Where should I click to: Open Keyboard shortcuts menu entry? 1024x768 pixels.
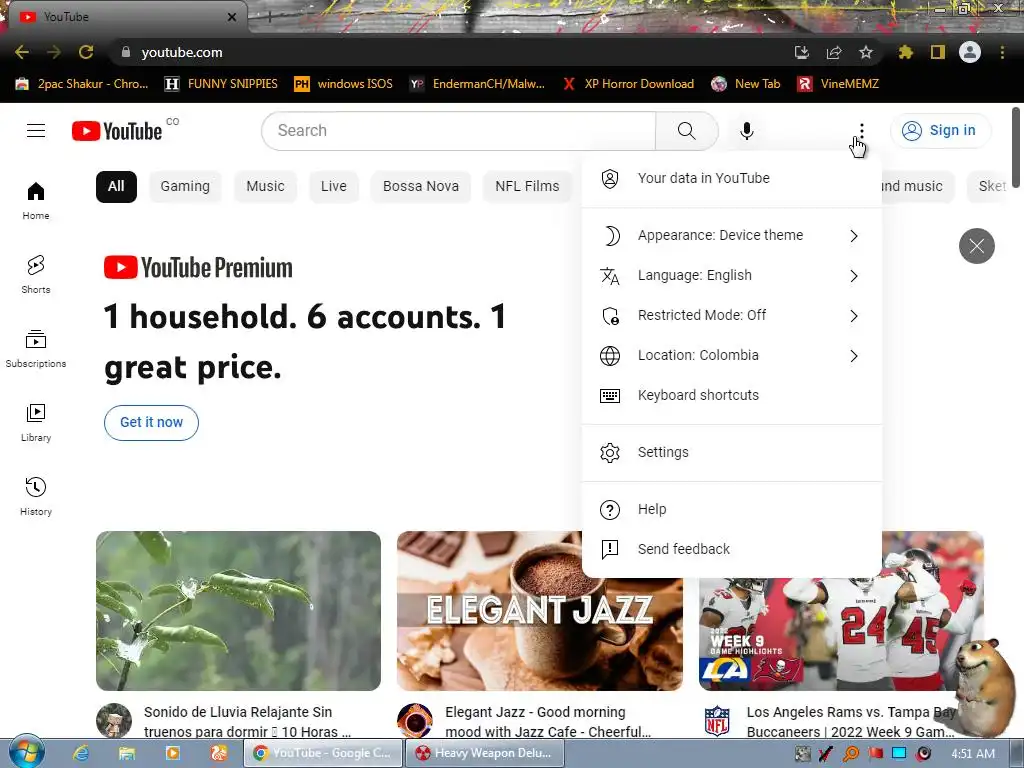[731, 395]
